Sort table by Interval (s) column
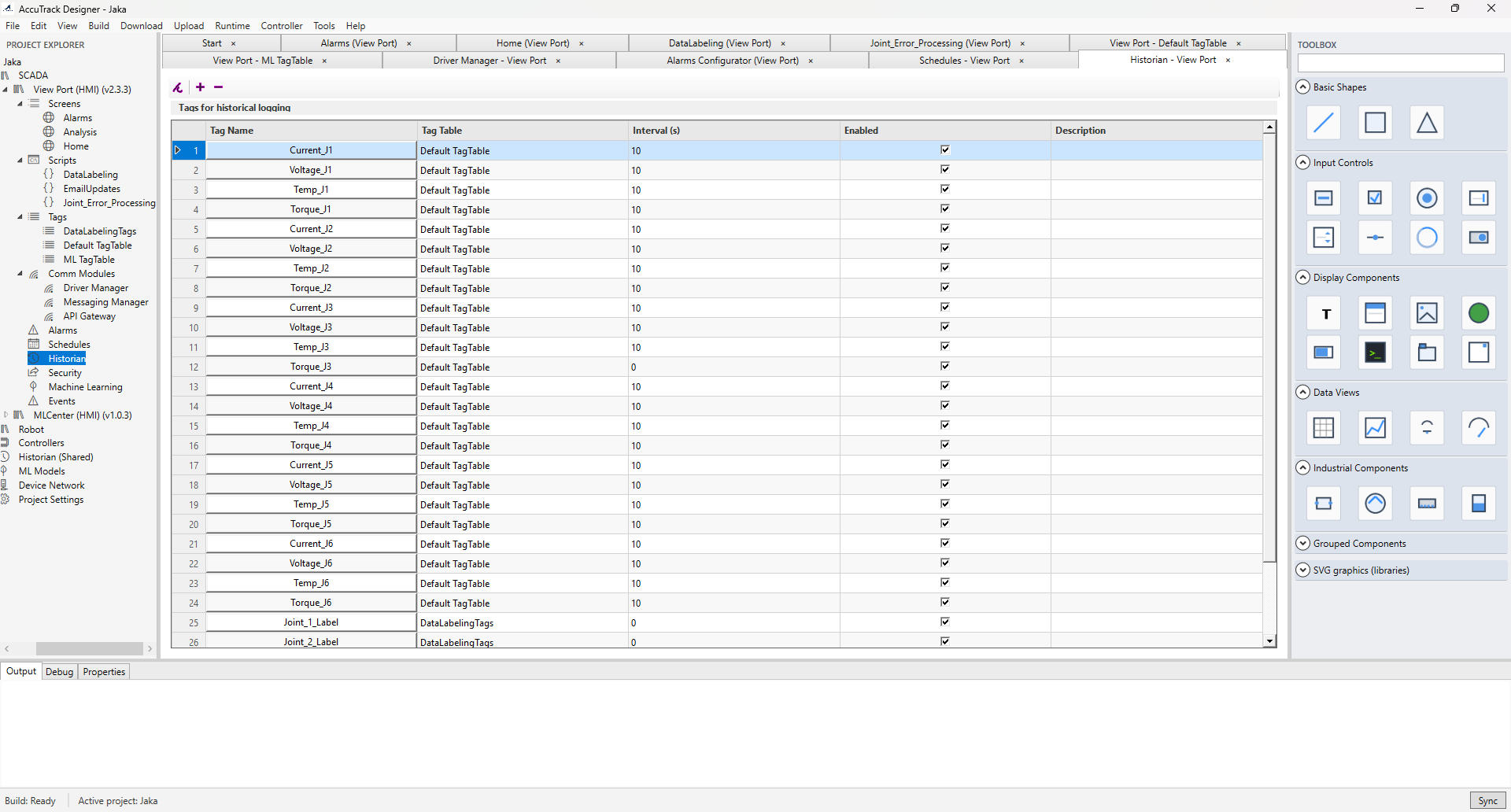This screenshot has width=1511, height=812. 734,131
